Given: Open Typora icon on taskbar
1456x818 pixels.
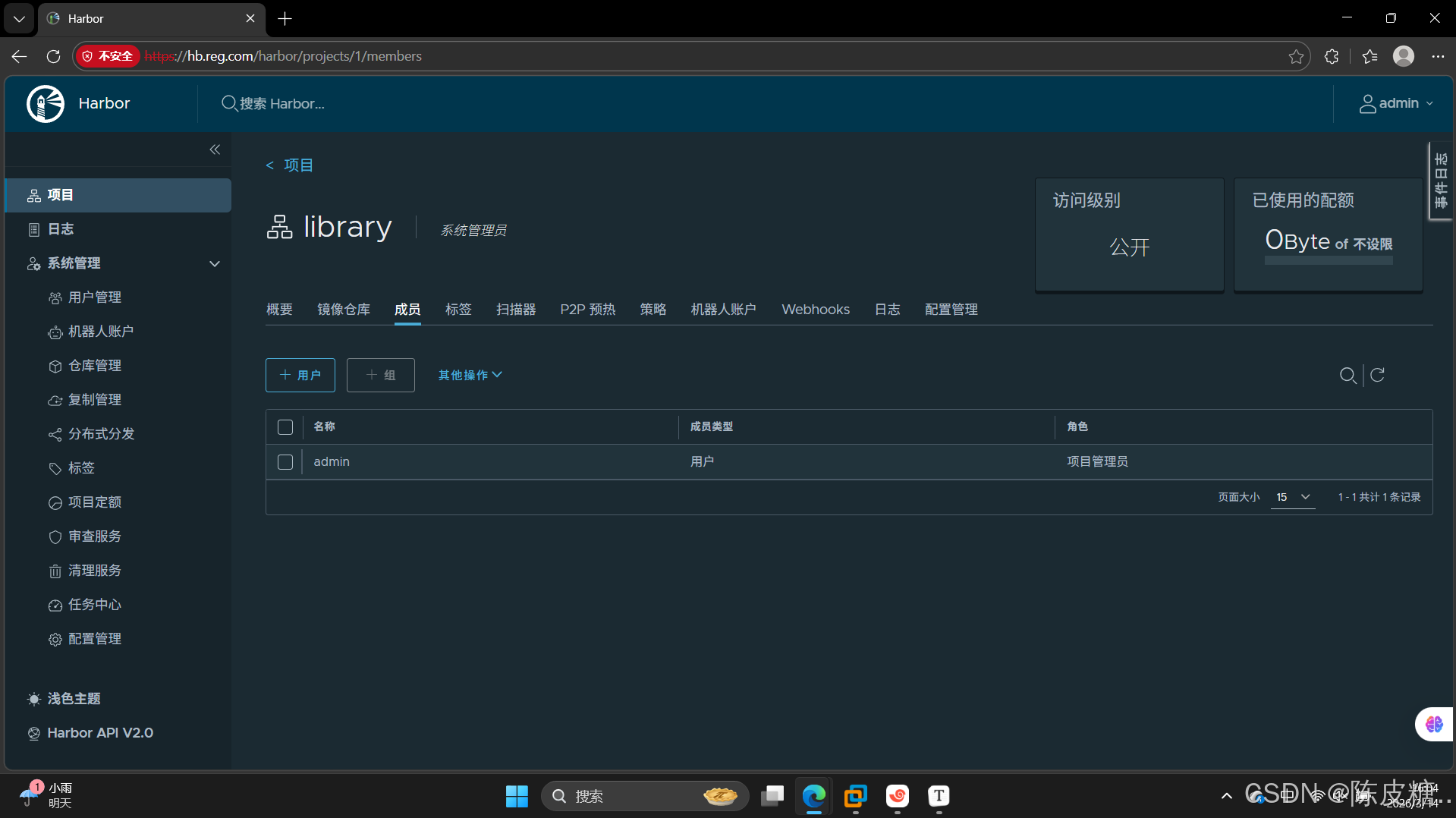Looking at the screenshot, I should (939, 796).
